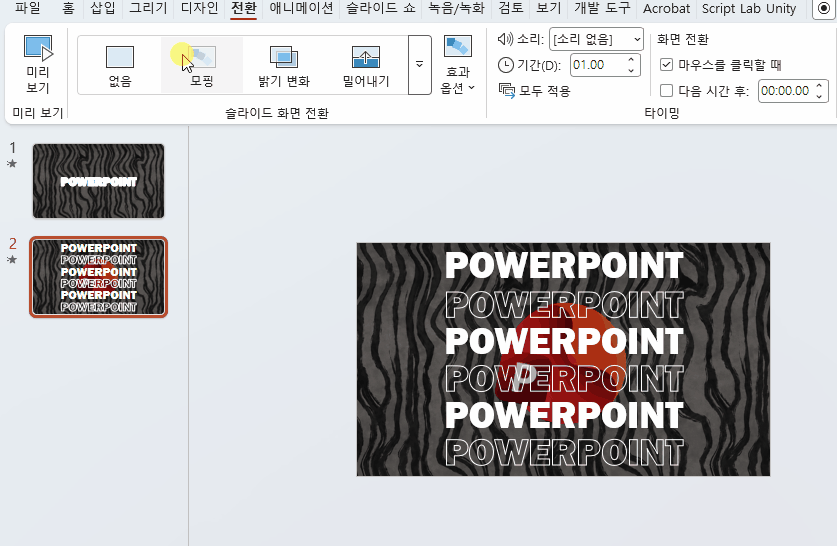Screen dimensions: 837x546
Task: Select slide 1 thumbnail
Action: click(98, 181)
